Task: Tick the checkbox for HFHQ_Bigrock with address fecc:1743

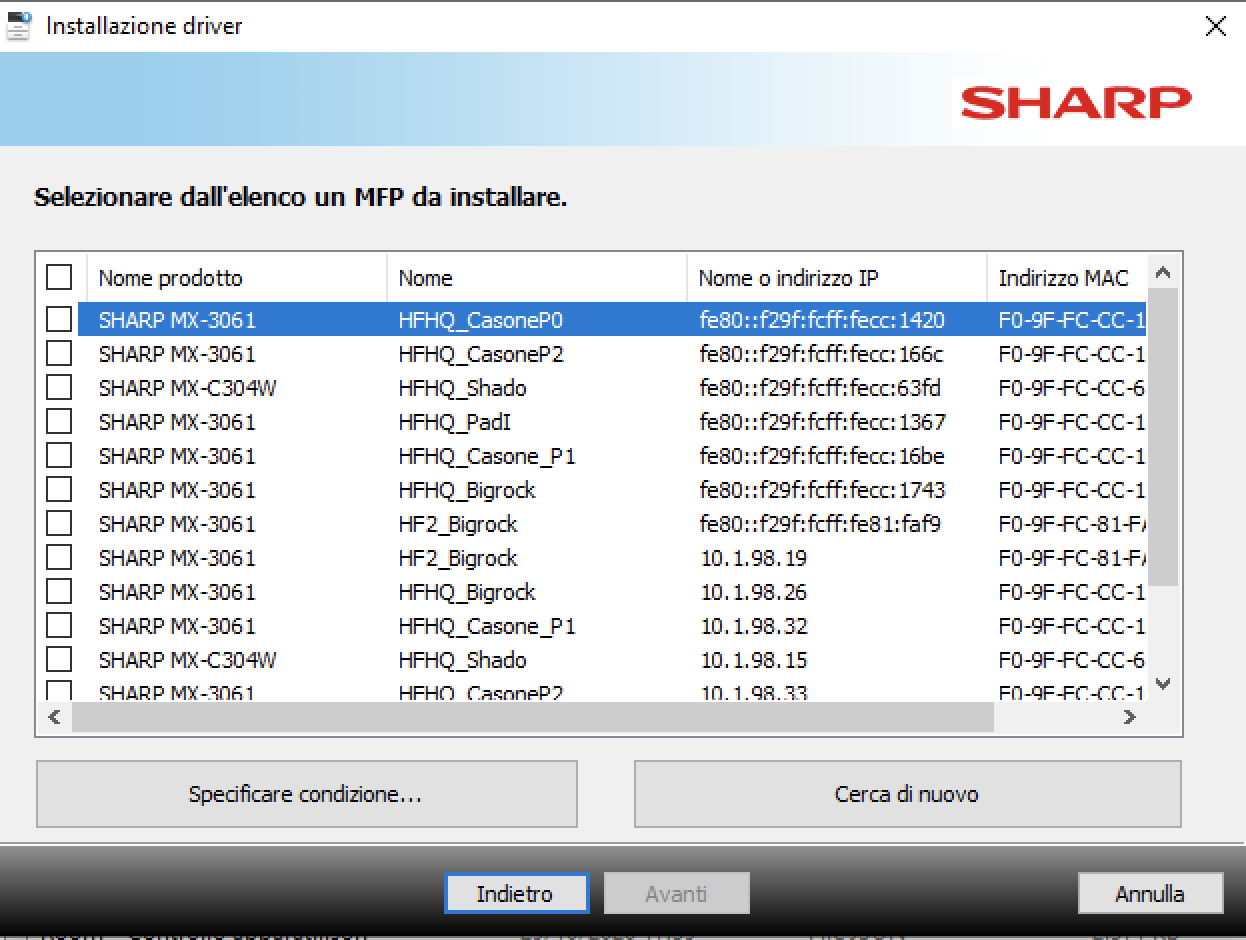Action: [x=59, y=489]
